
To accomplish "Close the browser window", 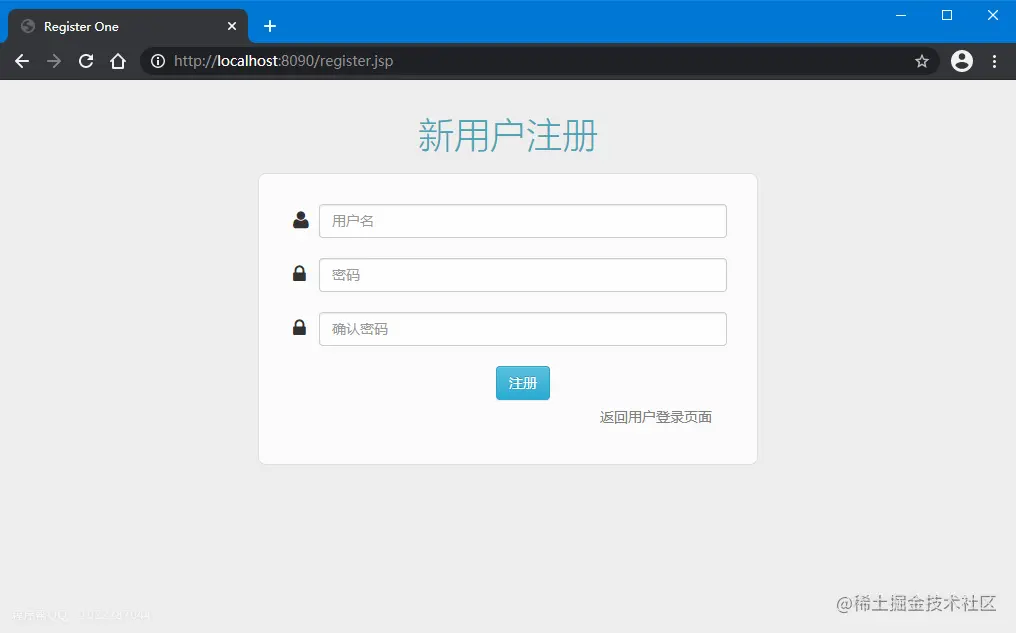I will pos(993,15).
